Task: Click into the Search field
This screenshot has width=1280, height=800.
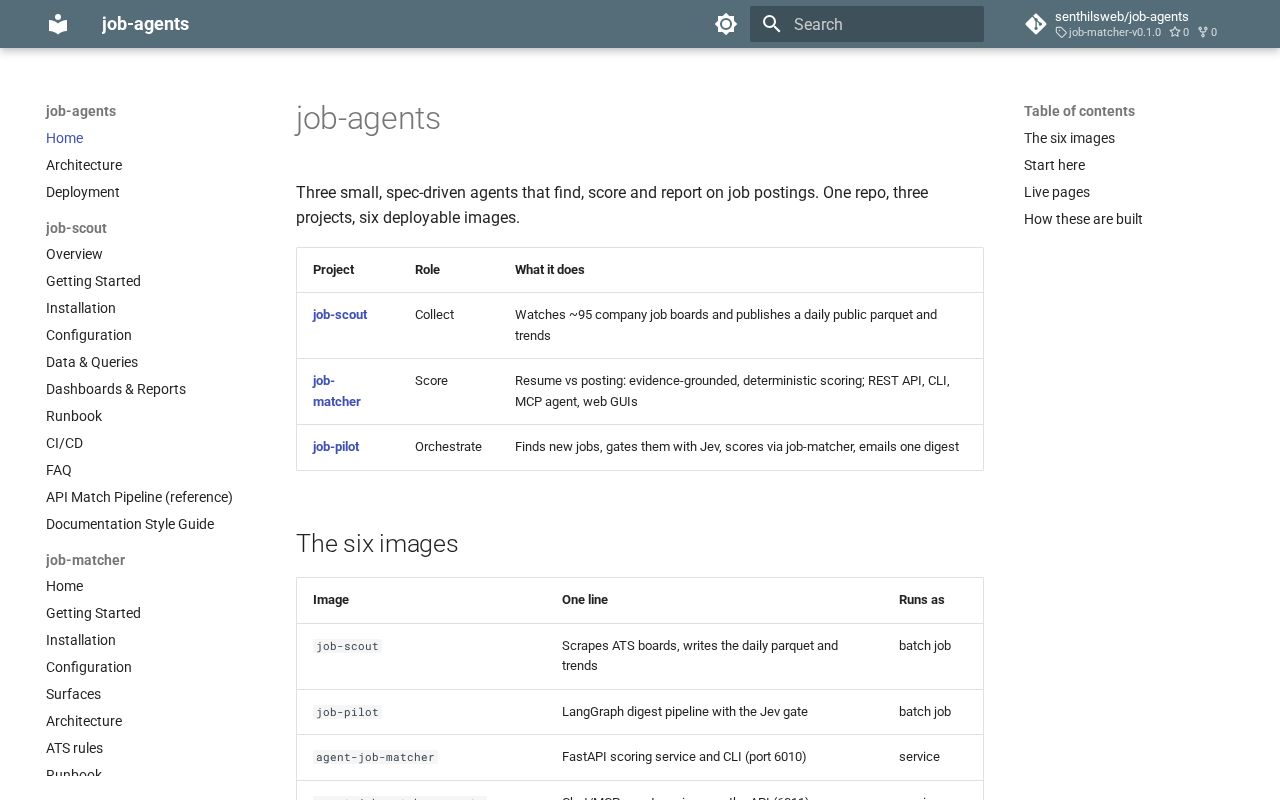Action: (867, 24)
